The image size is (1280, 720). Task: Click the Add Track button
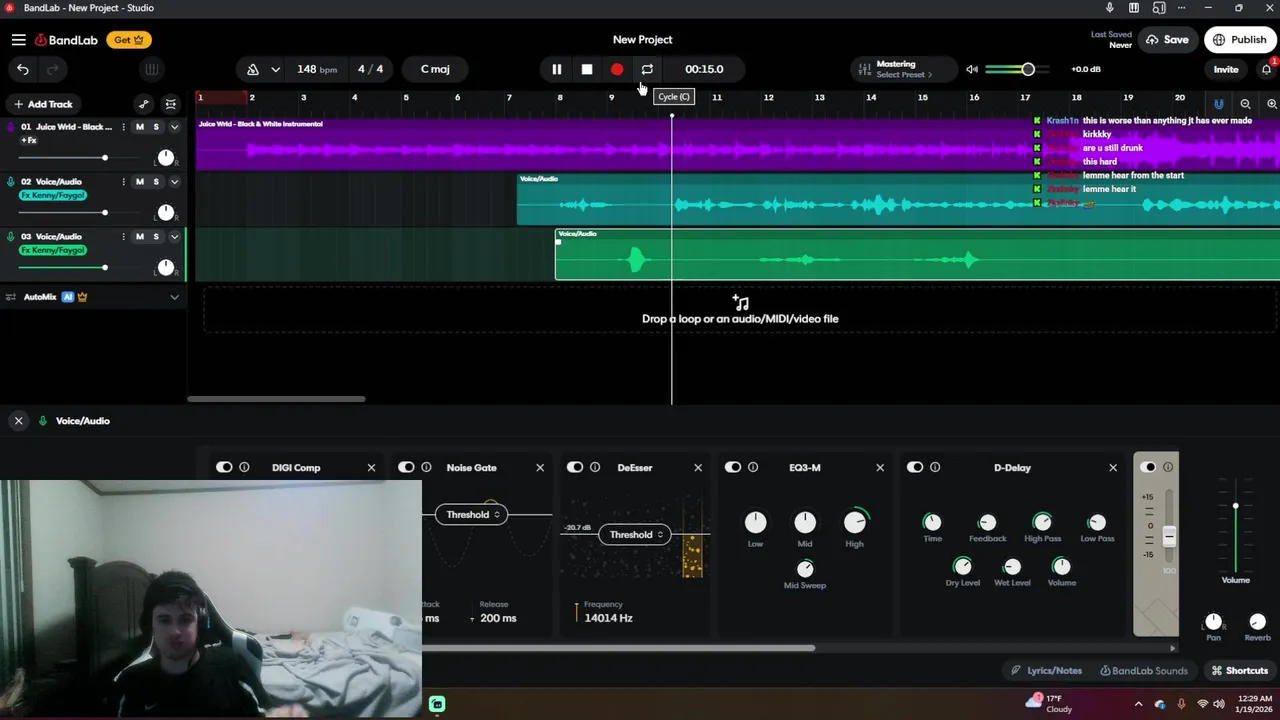(43, 104)
